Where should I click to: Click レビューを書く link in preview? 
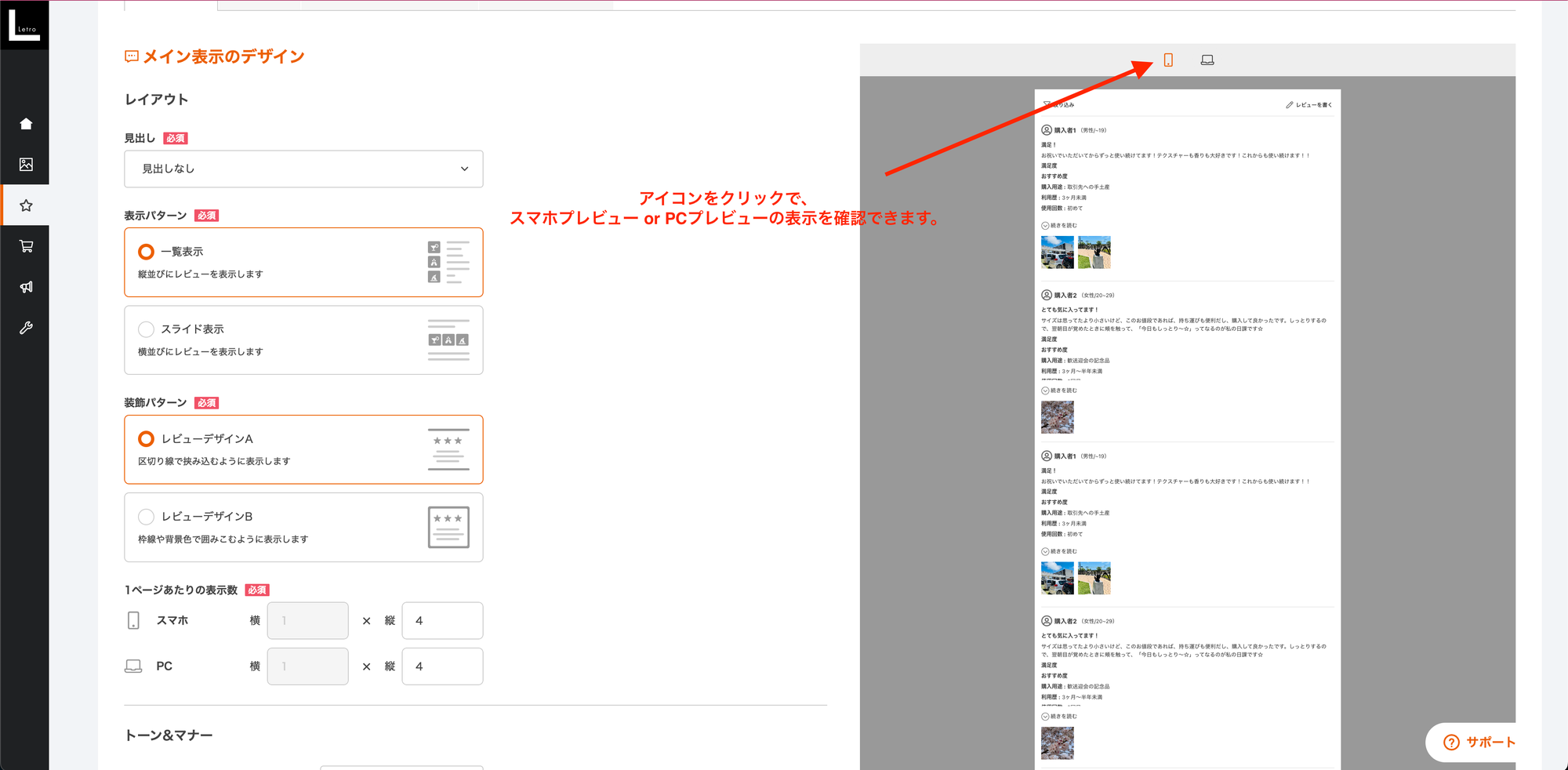(1309, 105)
